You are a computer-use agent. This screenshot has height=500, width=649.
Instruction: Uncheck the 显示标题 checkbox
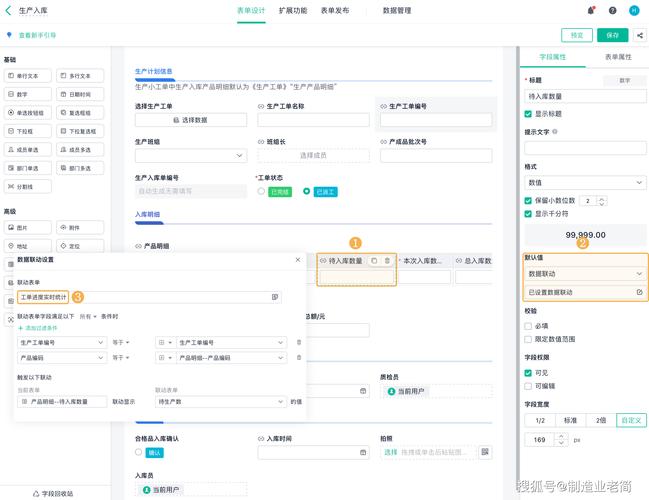(529, 114)
